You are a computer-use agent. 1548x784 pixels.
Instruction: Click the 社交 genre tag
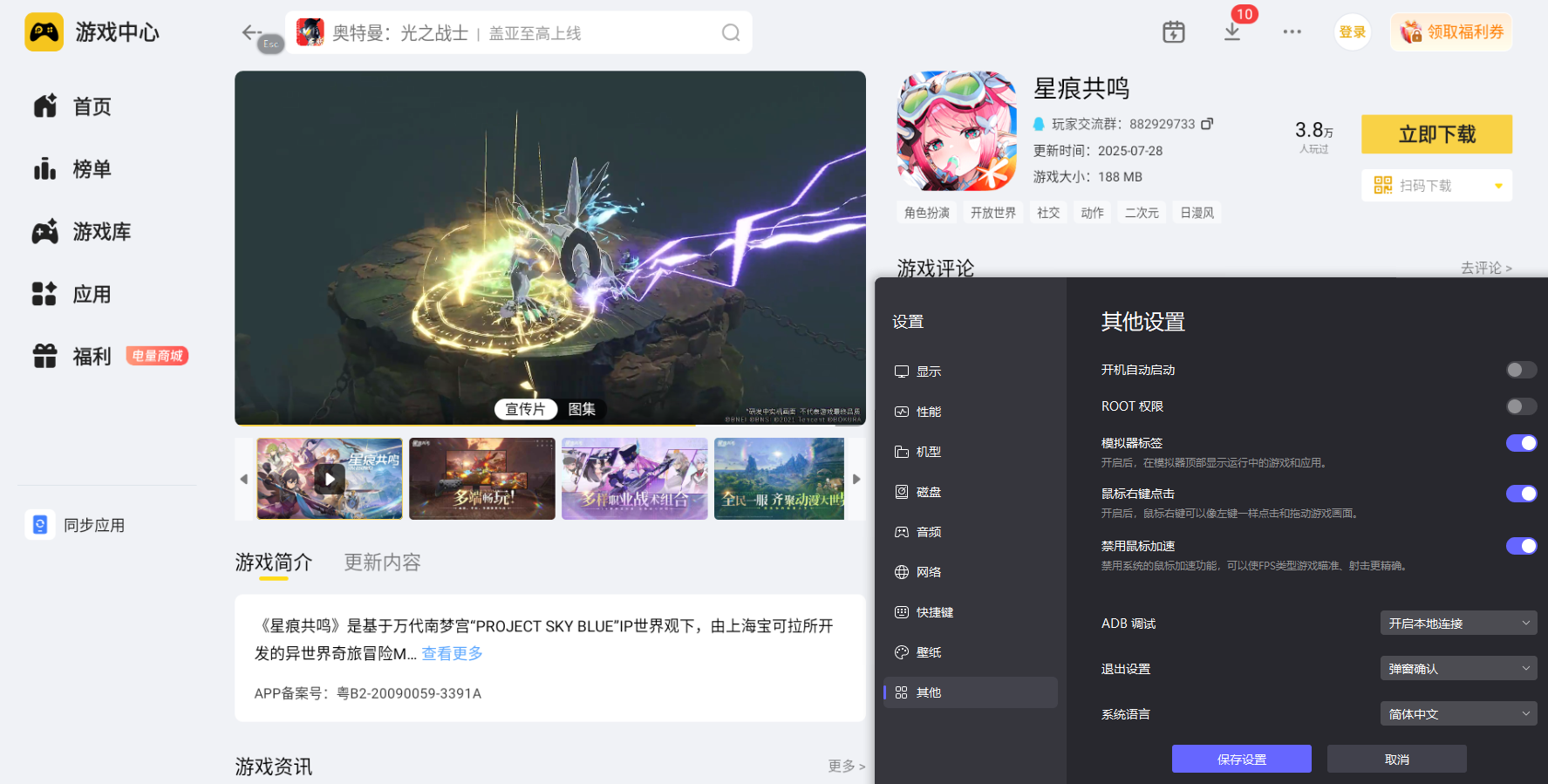pos(1048,213)
